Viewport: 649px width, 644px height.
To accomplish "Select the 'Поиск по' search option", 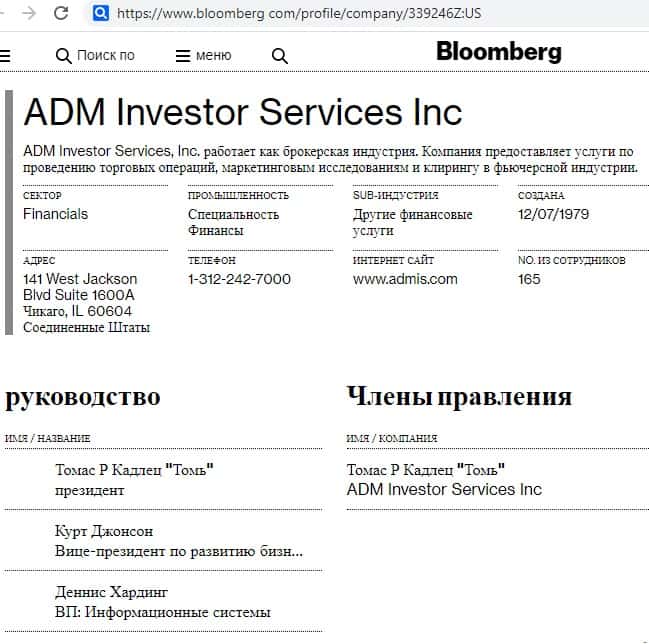I will (x=105, y=56).
